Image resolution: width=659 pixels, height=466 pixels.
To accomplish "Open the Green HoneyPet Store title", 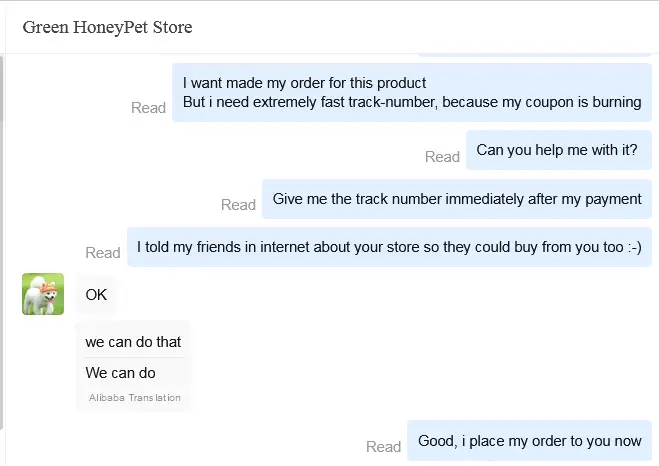I will coord(107,27).
